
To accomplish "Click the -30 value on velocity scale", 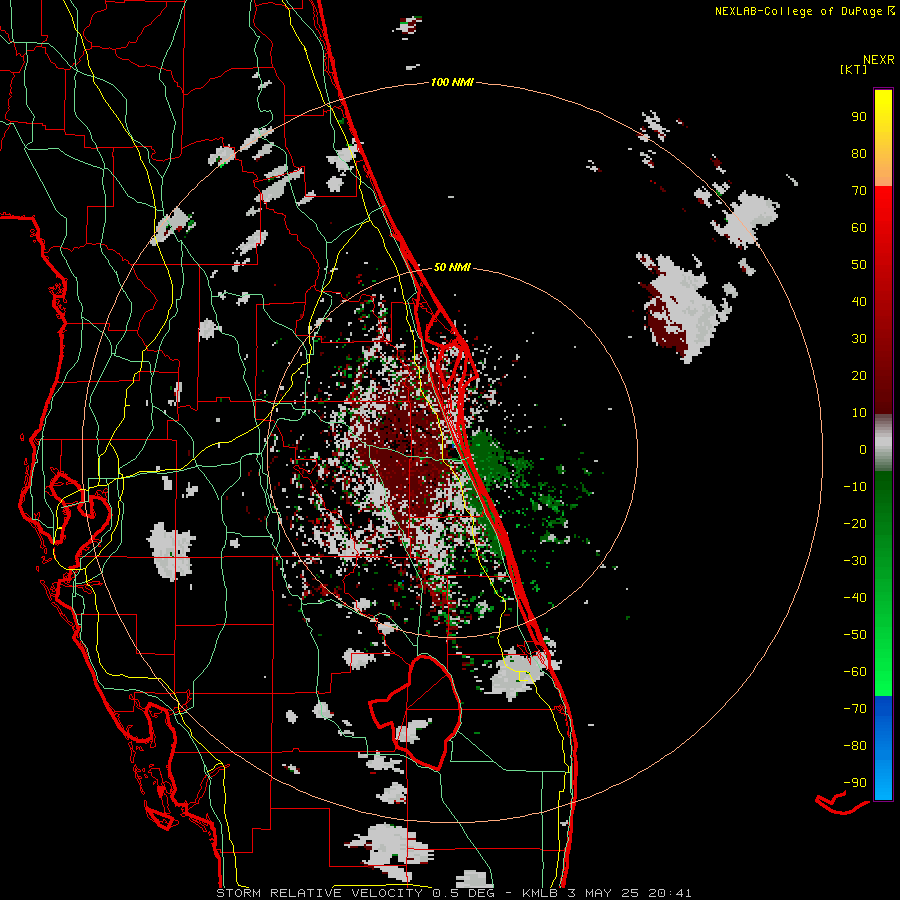I will click(x=855, y=561).
